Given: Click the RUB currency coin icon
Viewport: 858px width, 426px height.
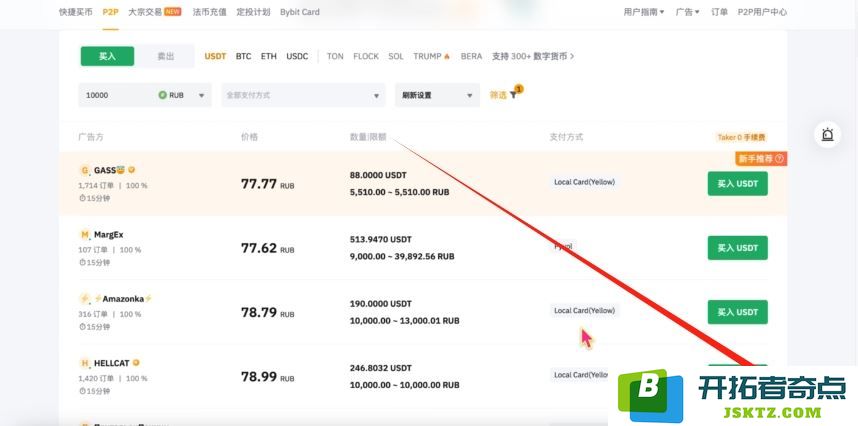Looking at the screenshot, I should [162, 95].
